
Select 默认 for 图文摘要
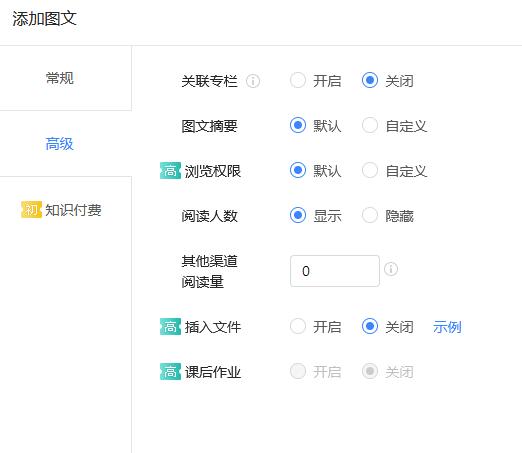pyautogui.click(x=298, y=125)
